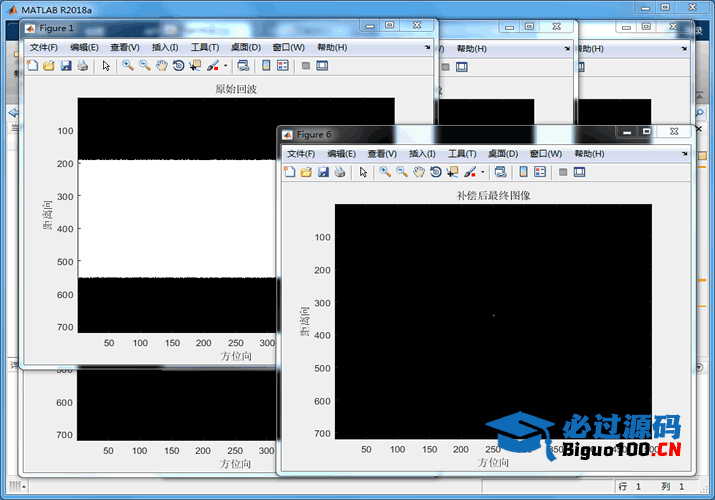Open 插入(I) menu in Figure 6
The width and height of the screenshot is (715, 500).
point(422,154)
